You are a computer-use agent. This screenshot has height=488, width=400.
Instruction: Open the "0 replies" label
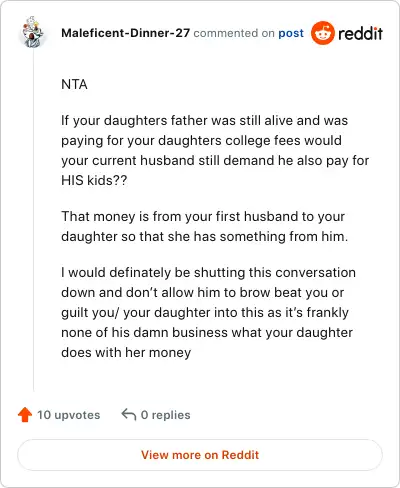coord(166,415)
